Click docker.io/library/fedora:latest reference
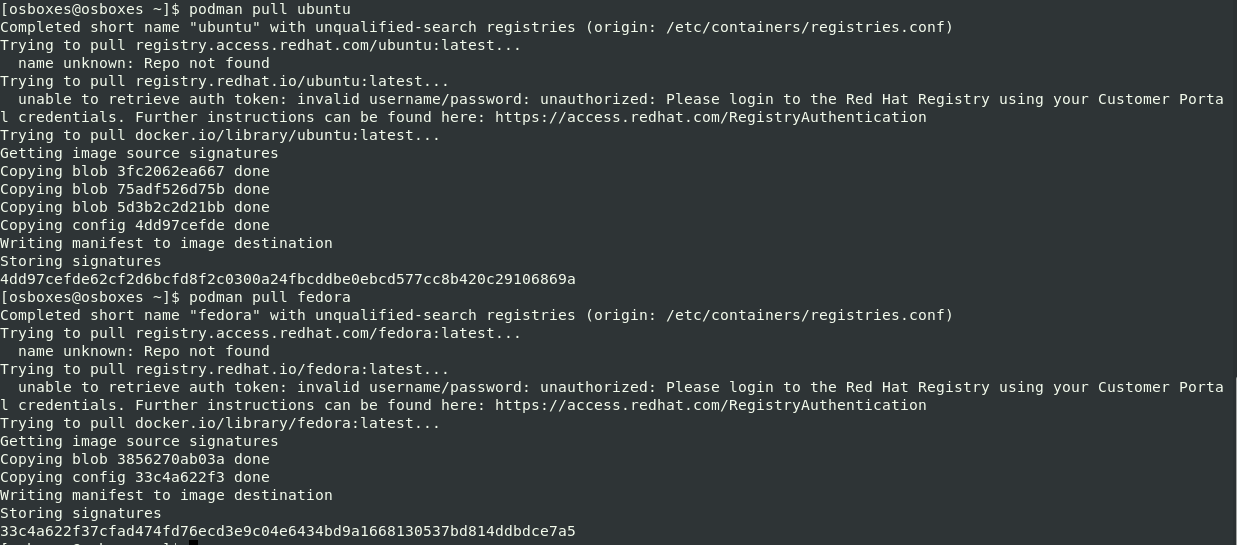This screenshot has height=545, width=1237. pyautogui.click(x=274, y=423)
